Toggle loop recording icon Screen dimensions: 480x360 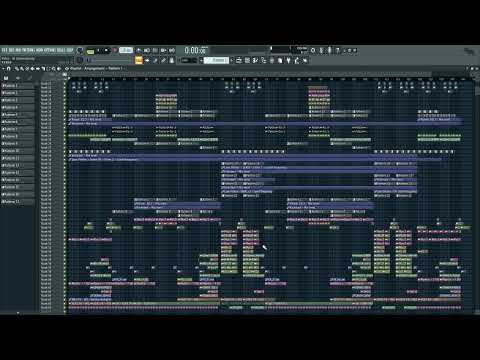click(x=172, y=51)
